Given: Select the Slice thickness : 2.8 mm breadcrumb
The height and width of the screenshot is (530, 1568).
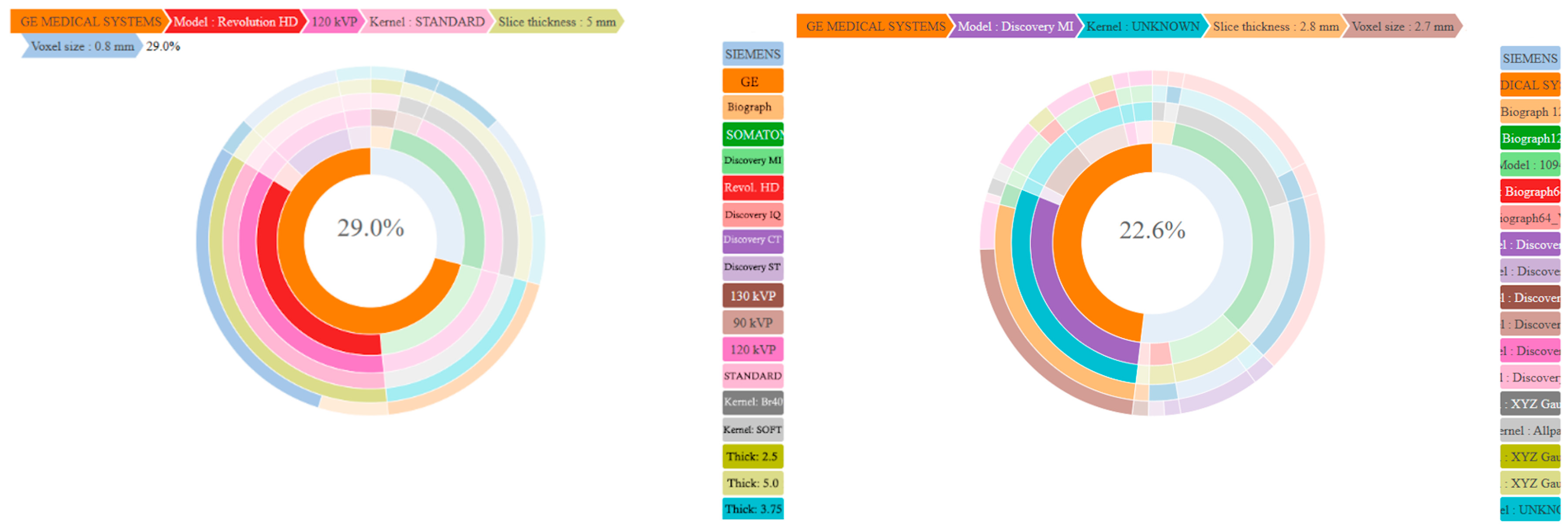Looking at the screenshot, I should click(1275, 26).
